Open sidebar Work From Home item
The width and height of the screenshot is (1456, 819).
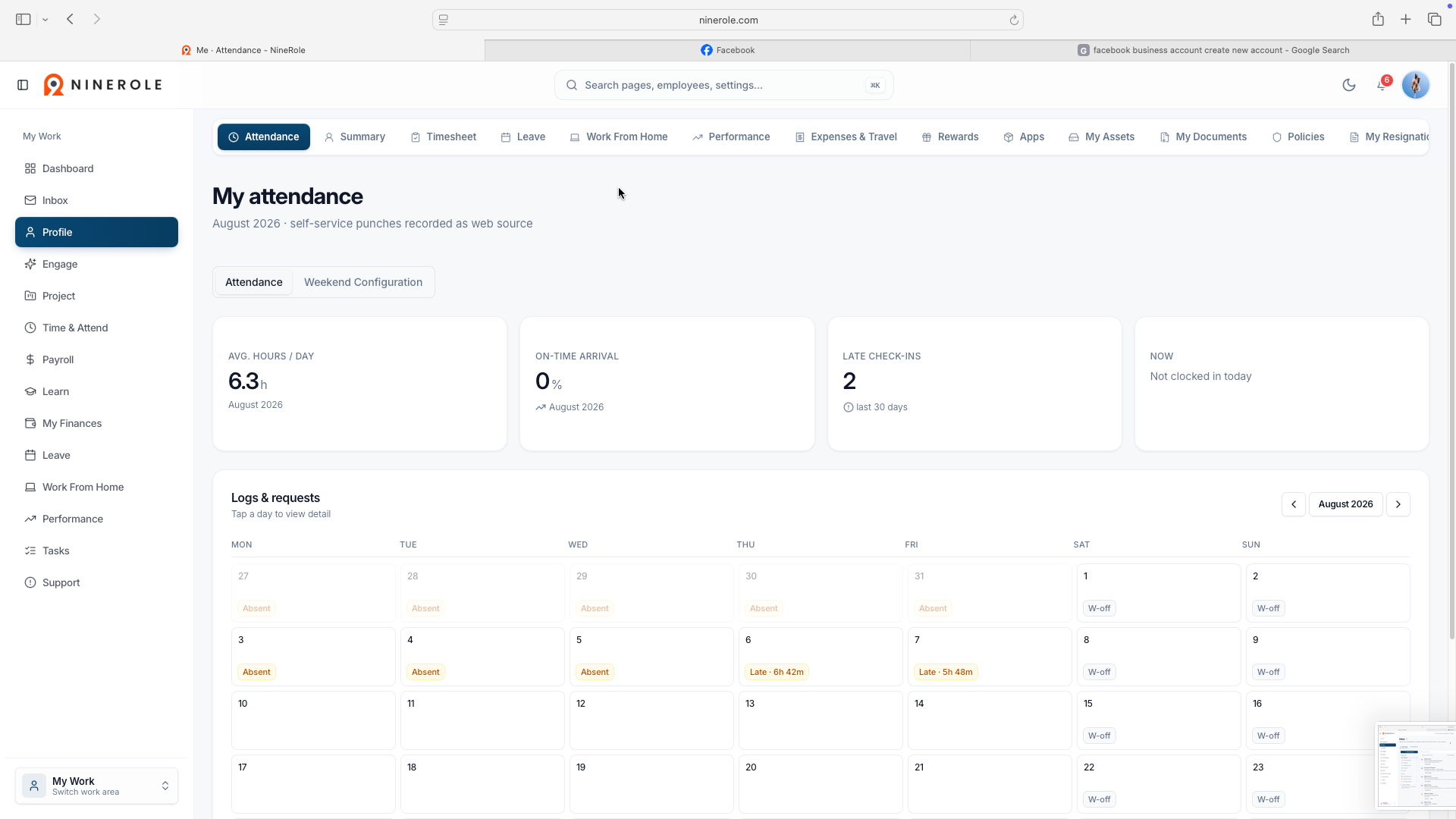pos(96,487)
